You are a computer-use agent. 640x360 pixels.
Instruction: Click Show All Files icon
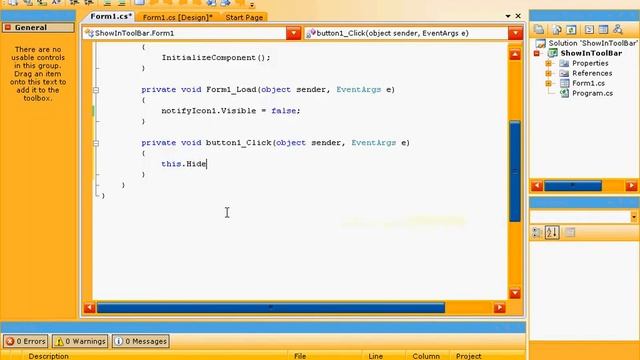557,29
